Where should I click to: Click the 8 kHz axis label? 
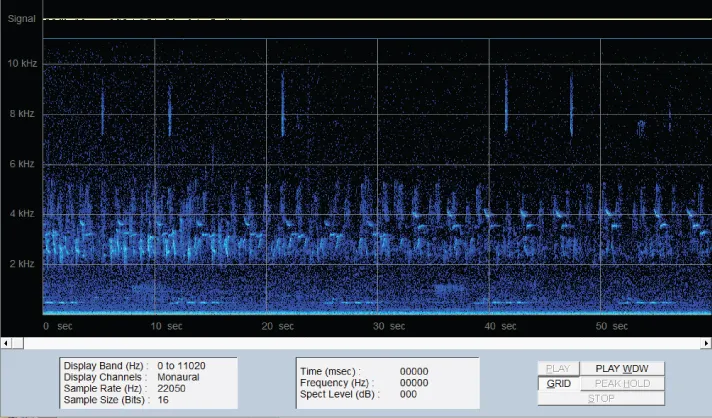(22, 113)
